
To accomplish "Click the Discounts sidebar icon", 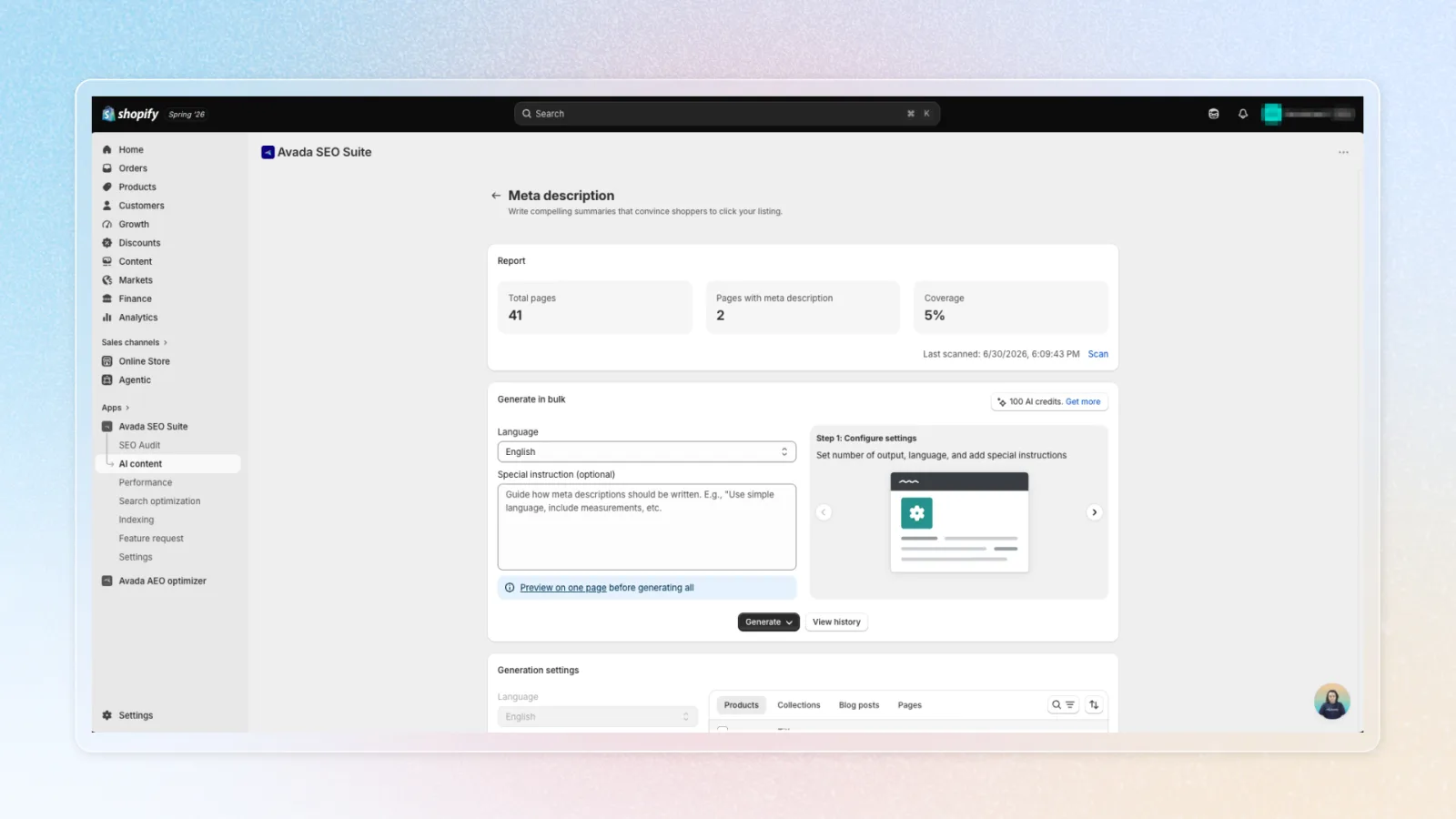I will click(107, 243).
